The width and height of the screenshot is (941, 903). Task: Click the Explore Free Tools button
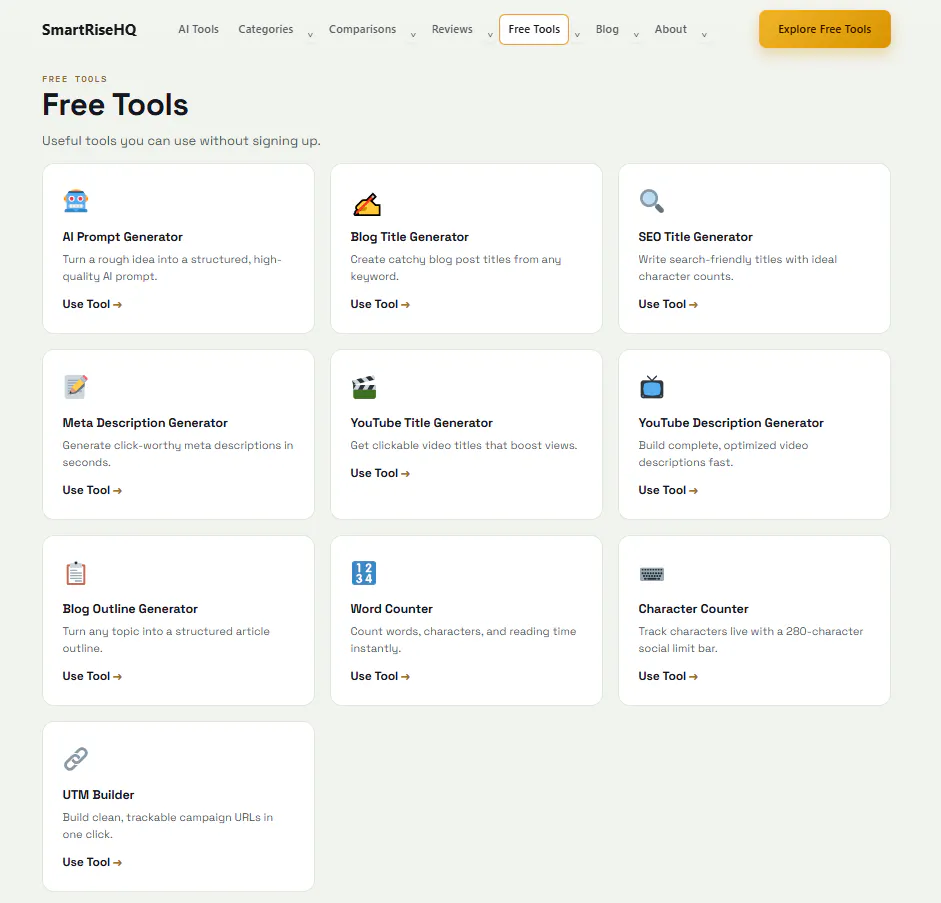(x=825, y=29)
